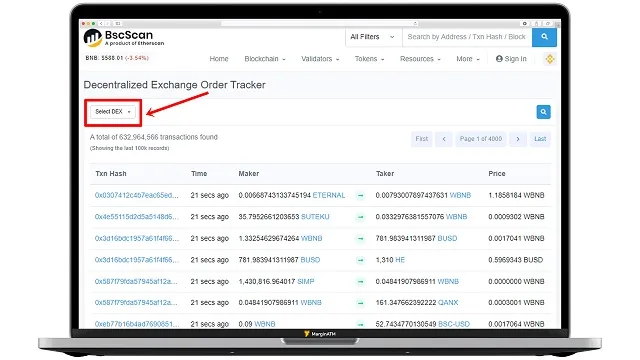Click the BscScan logo
This screenshot has width=640, height=360.
(x=124, y=38)
